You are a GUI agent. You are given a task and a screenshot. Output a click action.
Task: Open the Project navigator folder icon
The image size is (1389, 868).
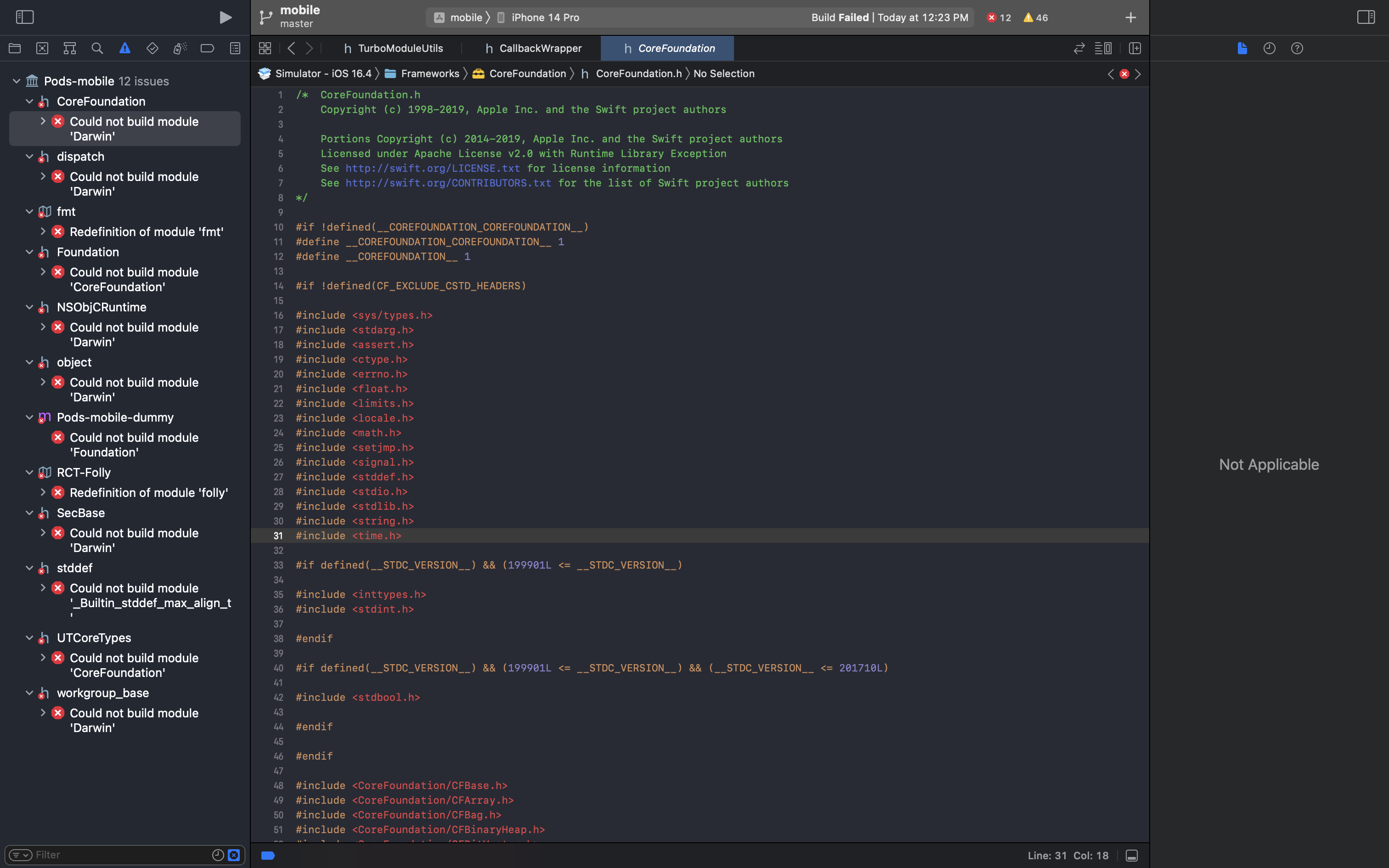pyautogui.click(x=15, y=48)
